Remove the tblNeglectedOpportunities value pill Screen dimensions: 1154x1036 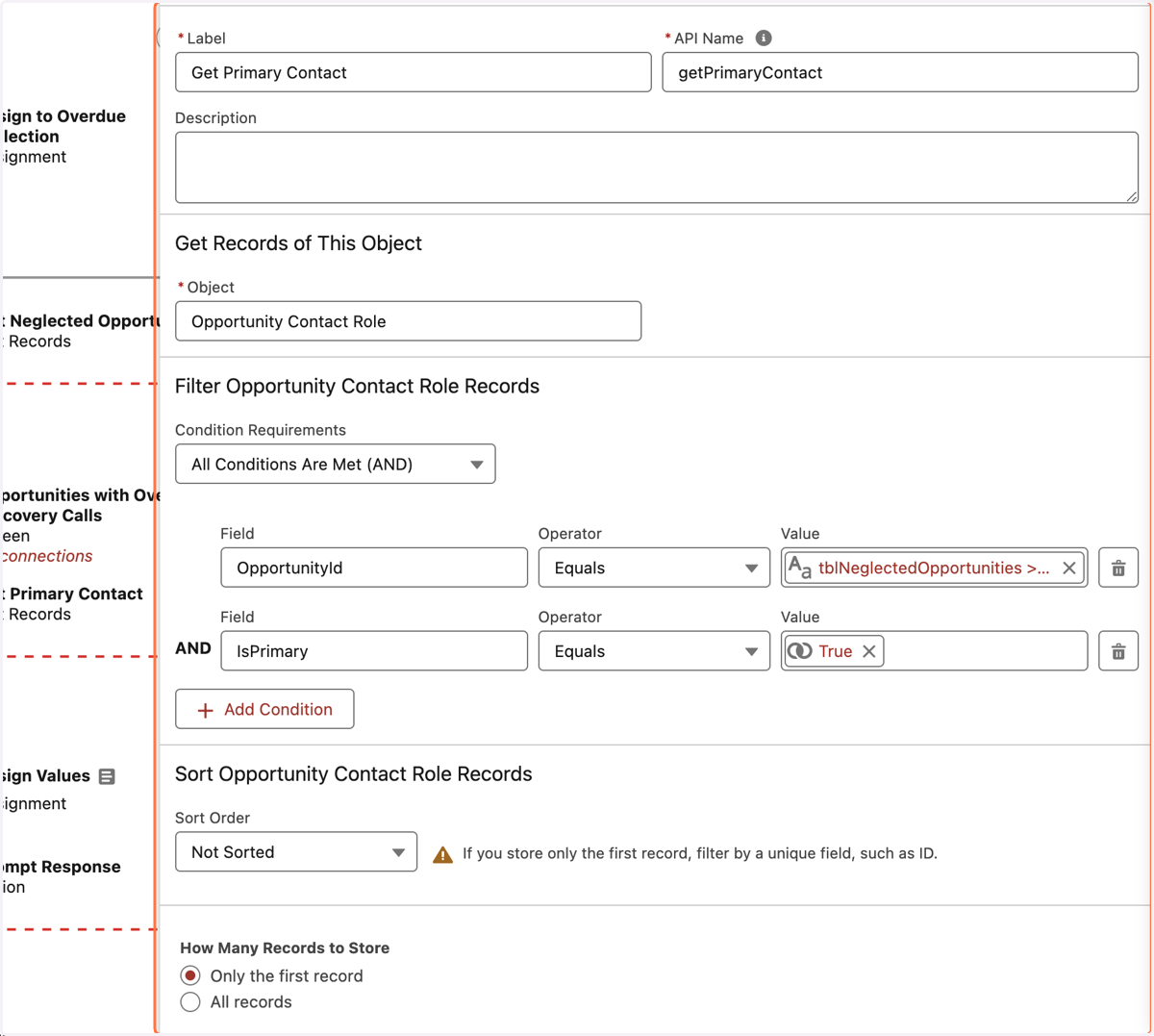1069,568
